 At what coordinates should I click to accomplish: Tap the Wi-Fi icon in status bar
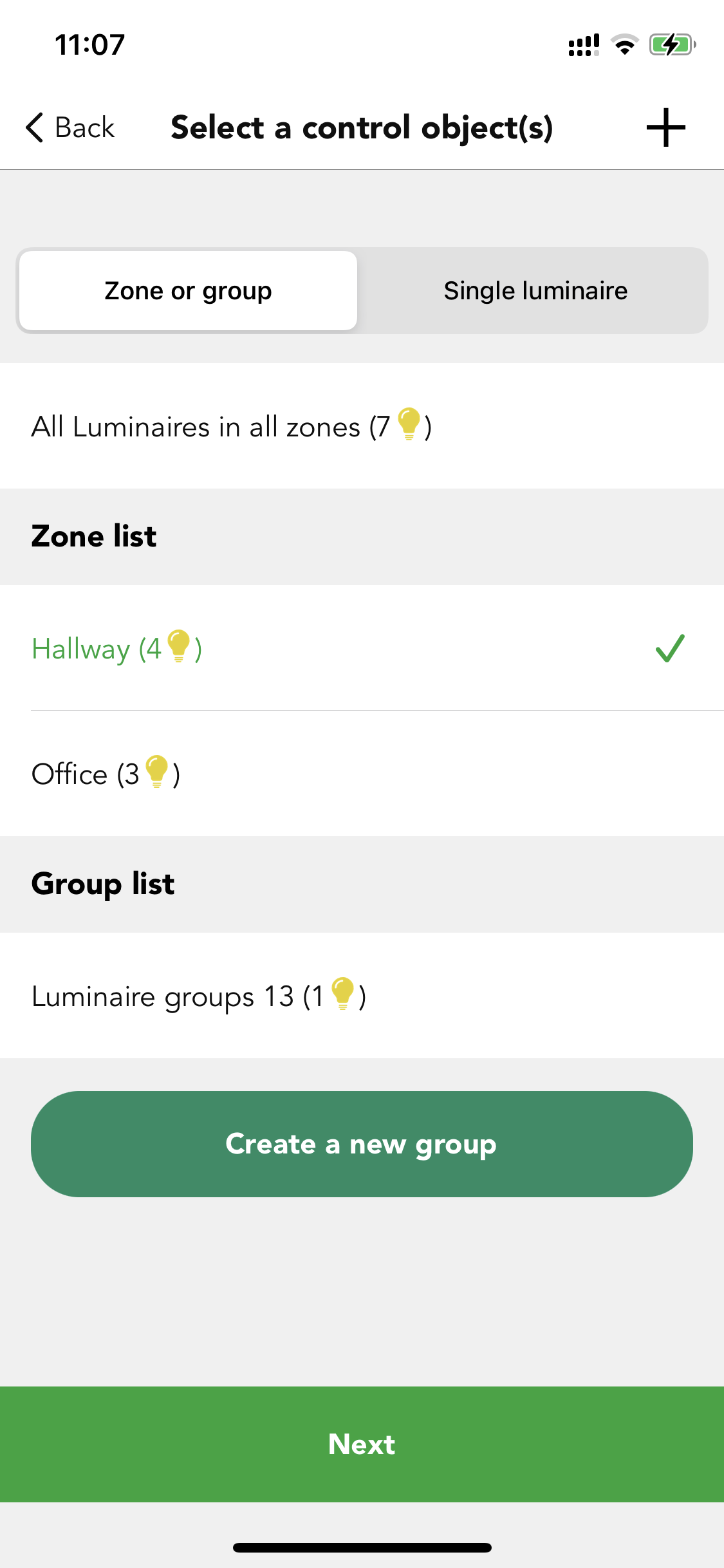624,45
